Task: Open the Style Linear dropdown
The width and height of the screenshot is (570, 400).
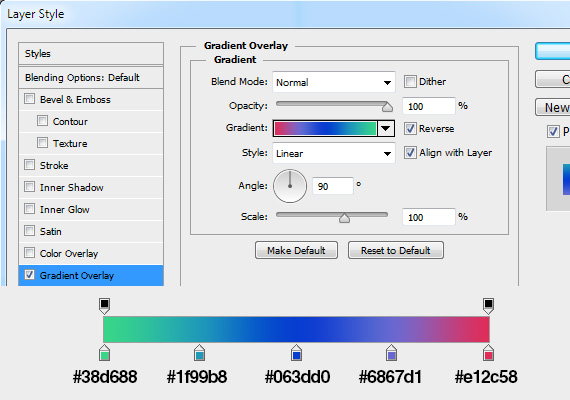Action: point(334,153)
